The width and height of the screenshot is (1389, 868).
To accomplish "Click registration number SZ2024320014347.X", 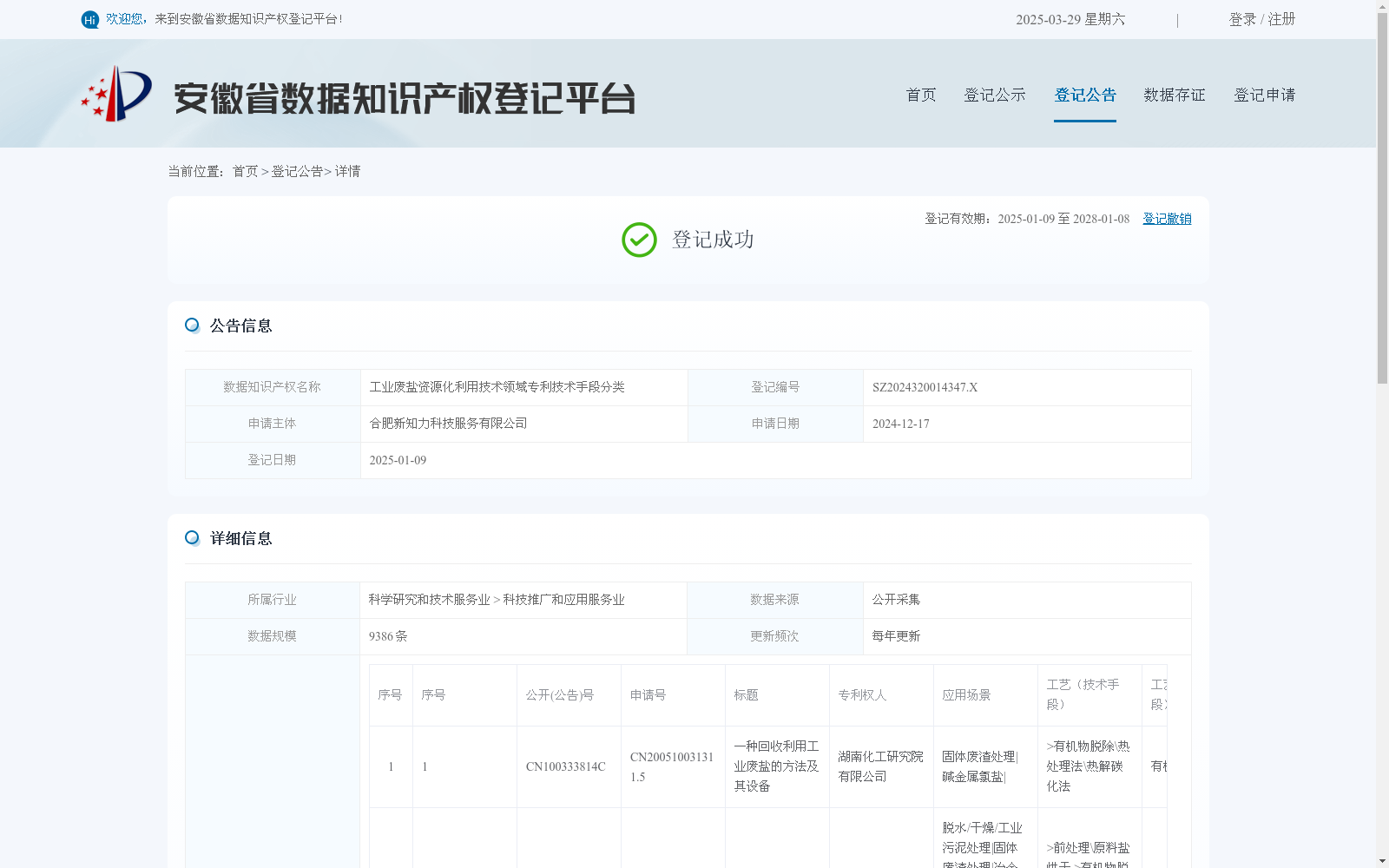I will (x=925, y=387).
